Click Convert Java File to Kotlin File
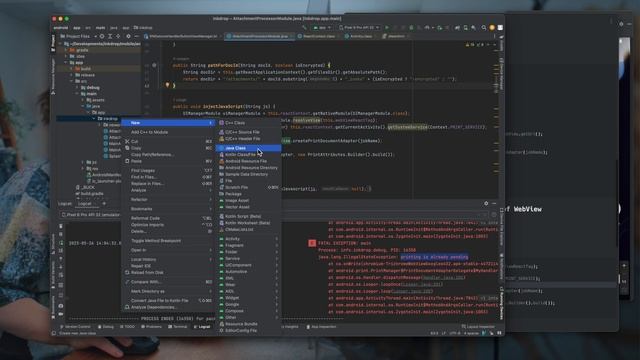Screen dimensions: 640x360 [x=168, y=300]
